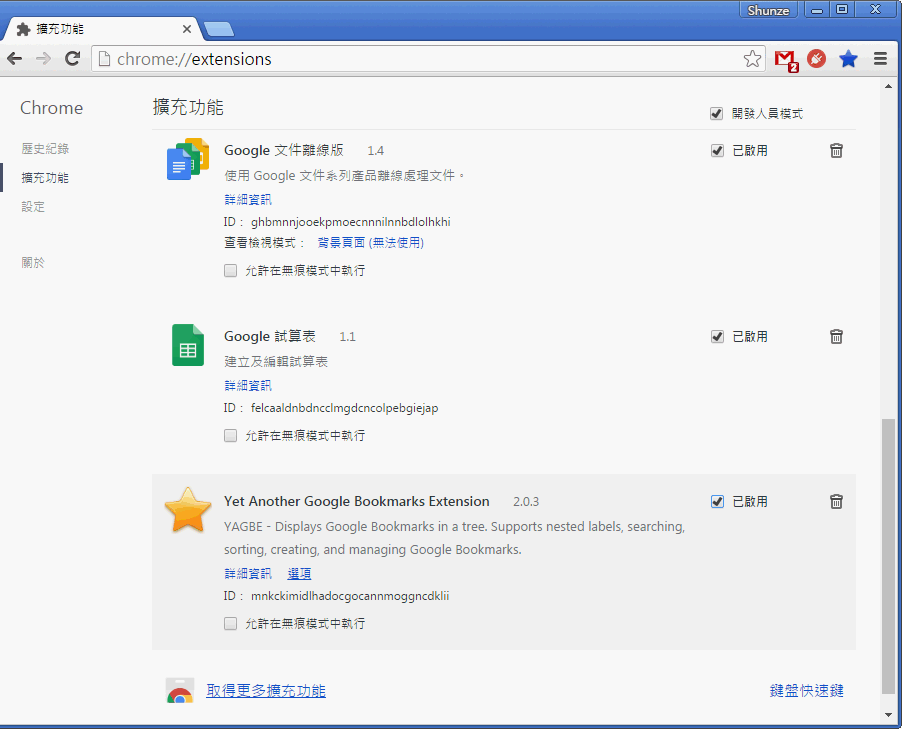Click the page icon in the address bar
Screen dimensions: 902x729
104,59
